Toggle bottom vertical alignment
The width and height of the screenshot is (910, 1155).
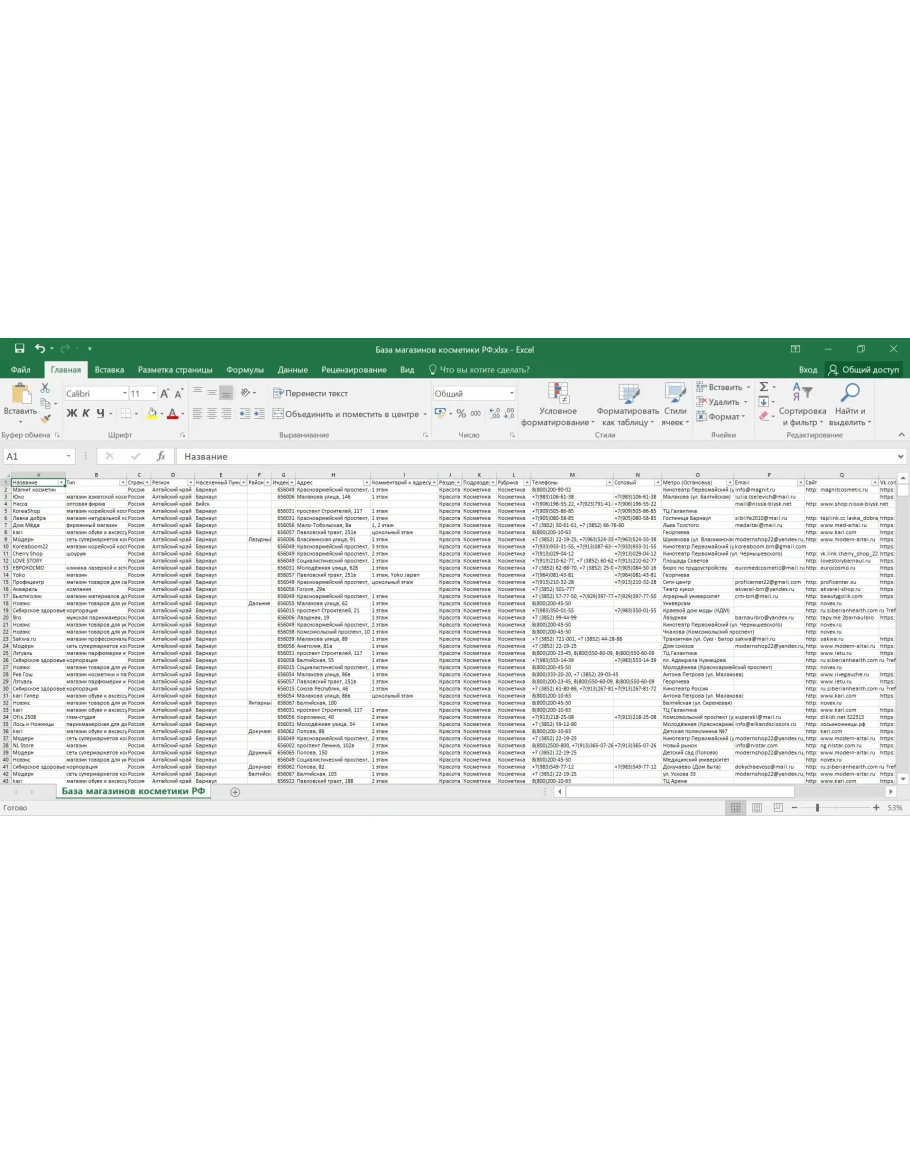[226, 393]
